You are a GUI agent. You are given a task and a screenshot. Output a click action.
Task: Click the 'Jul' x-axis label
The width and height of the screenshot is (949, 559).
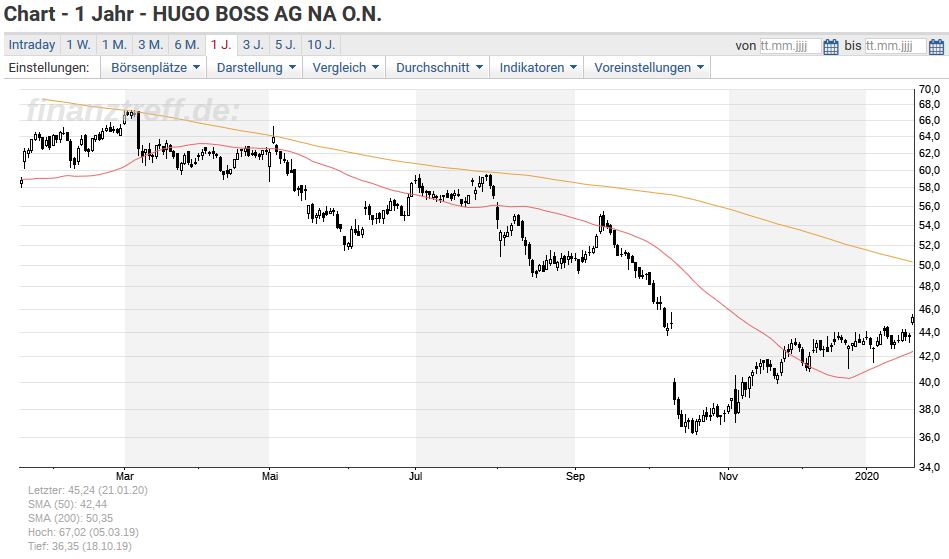[415, 476]
